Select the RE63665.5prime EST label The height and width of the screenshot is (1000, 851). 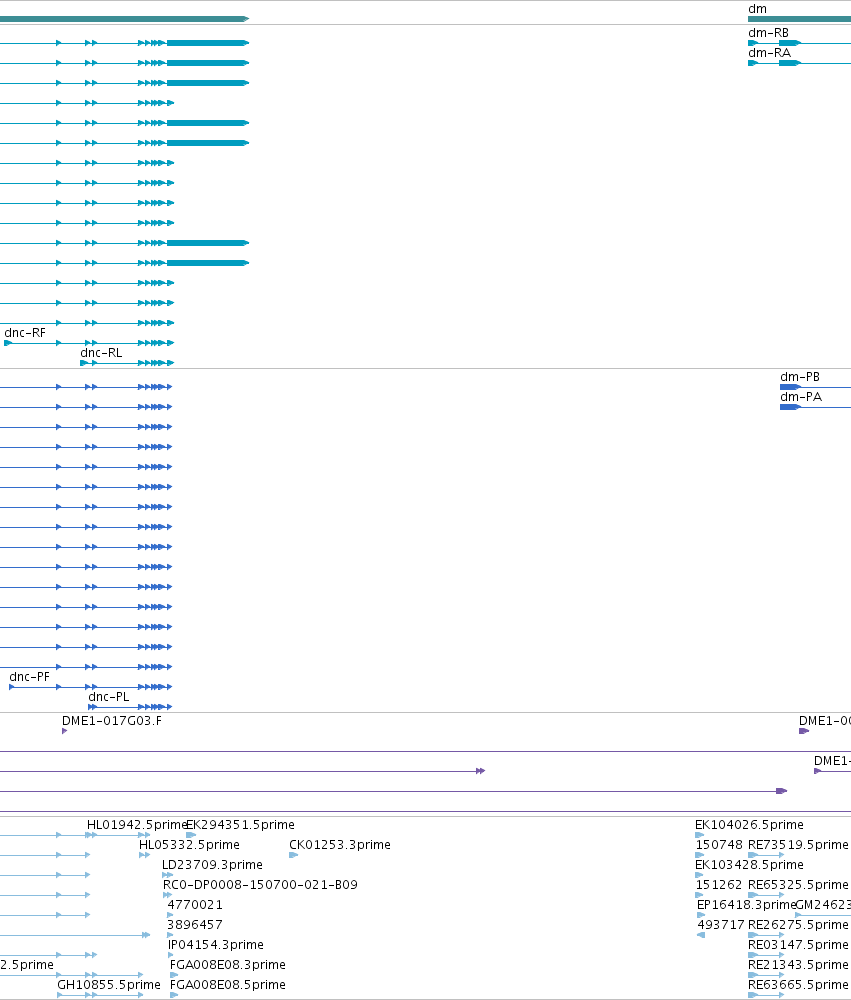(798, 985)
